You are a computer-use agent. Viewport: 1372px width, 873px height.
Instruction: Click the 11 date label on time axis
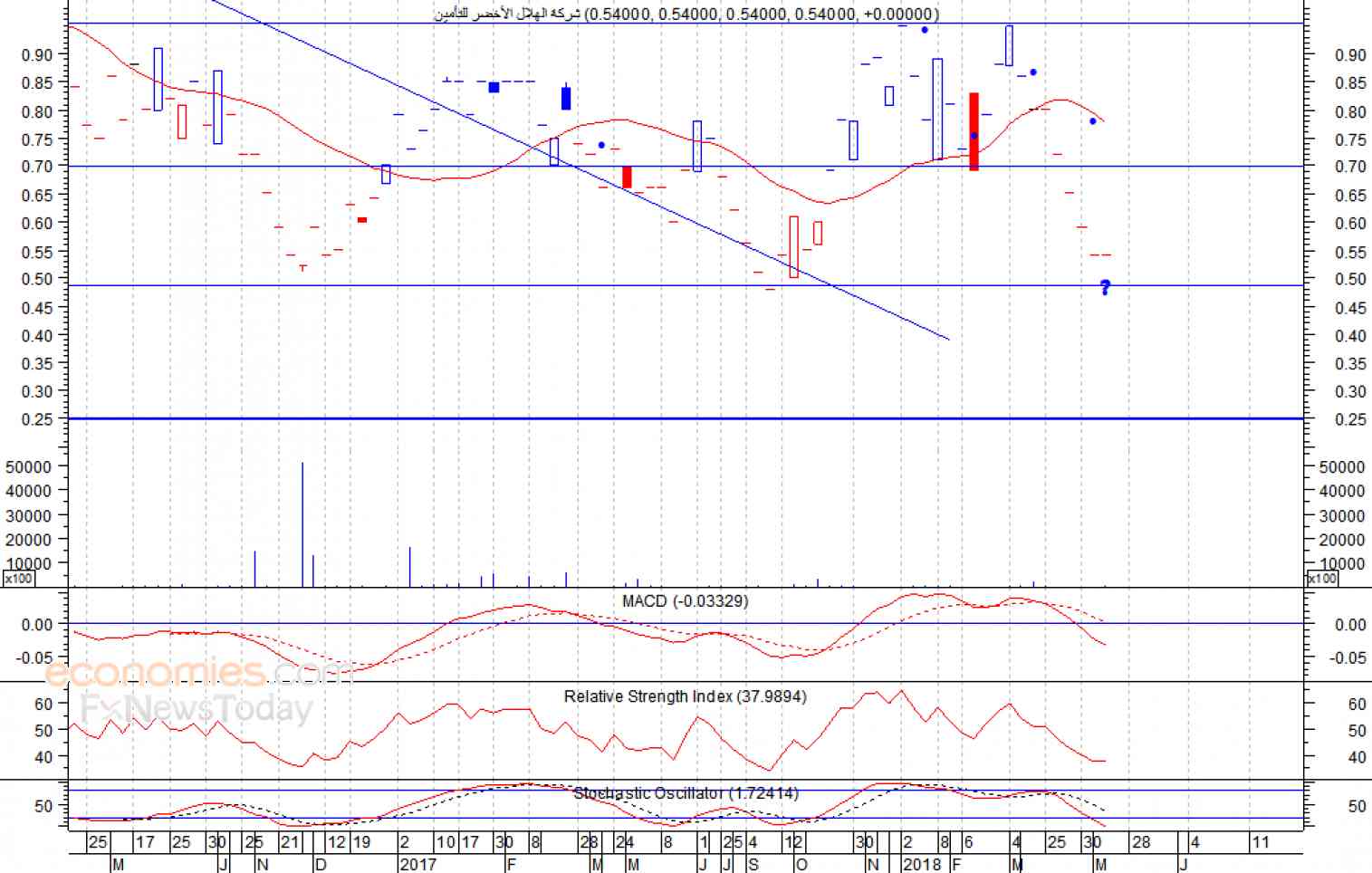(1261, 842)
